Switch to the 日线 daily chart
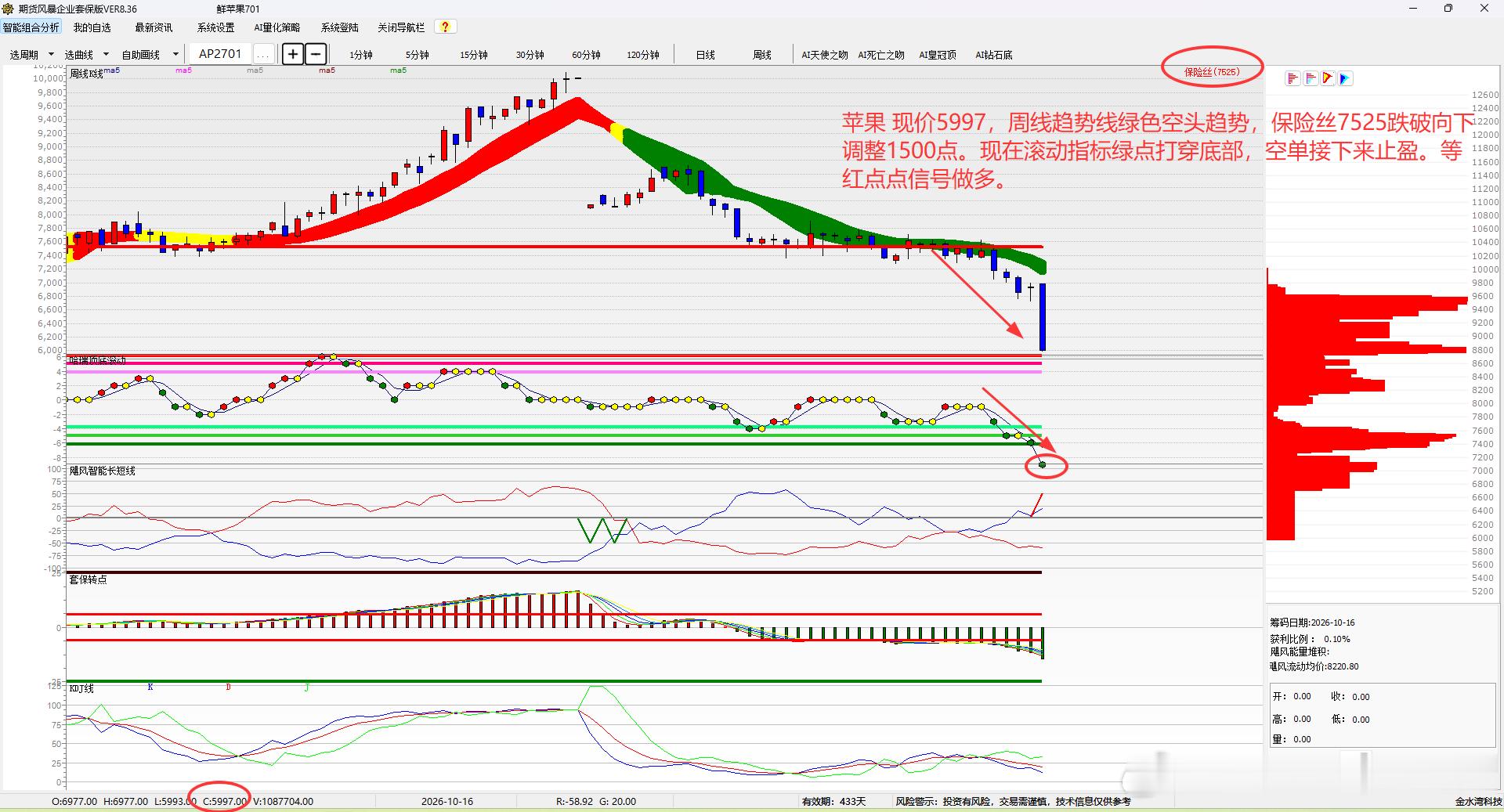This screenshot has height=812, width=1504. [706, 55]
